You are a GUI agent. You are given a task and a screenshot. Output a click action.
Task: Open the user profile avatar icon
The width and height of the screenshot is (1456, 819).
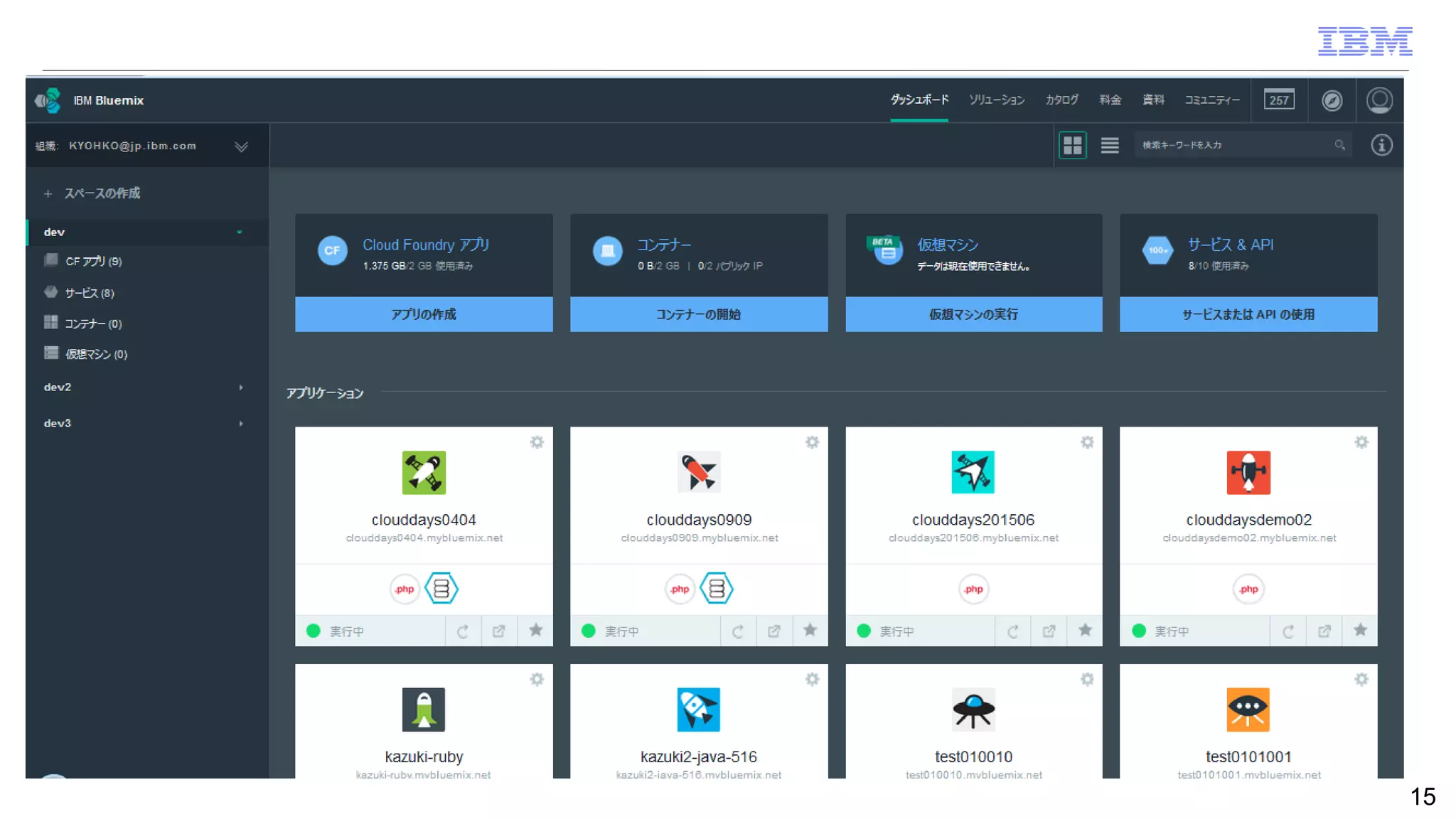click(1379, 100)
